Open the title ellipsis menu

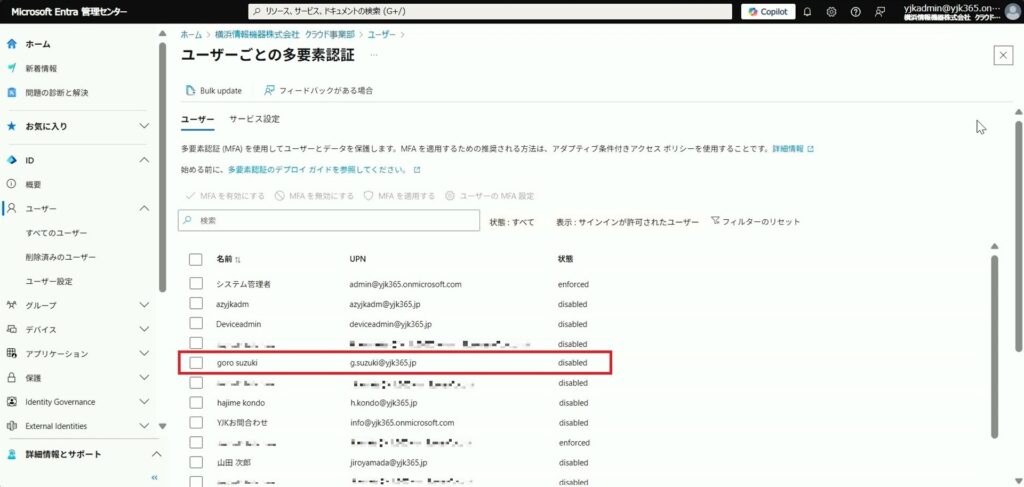coord(374,55)
